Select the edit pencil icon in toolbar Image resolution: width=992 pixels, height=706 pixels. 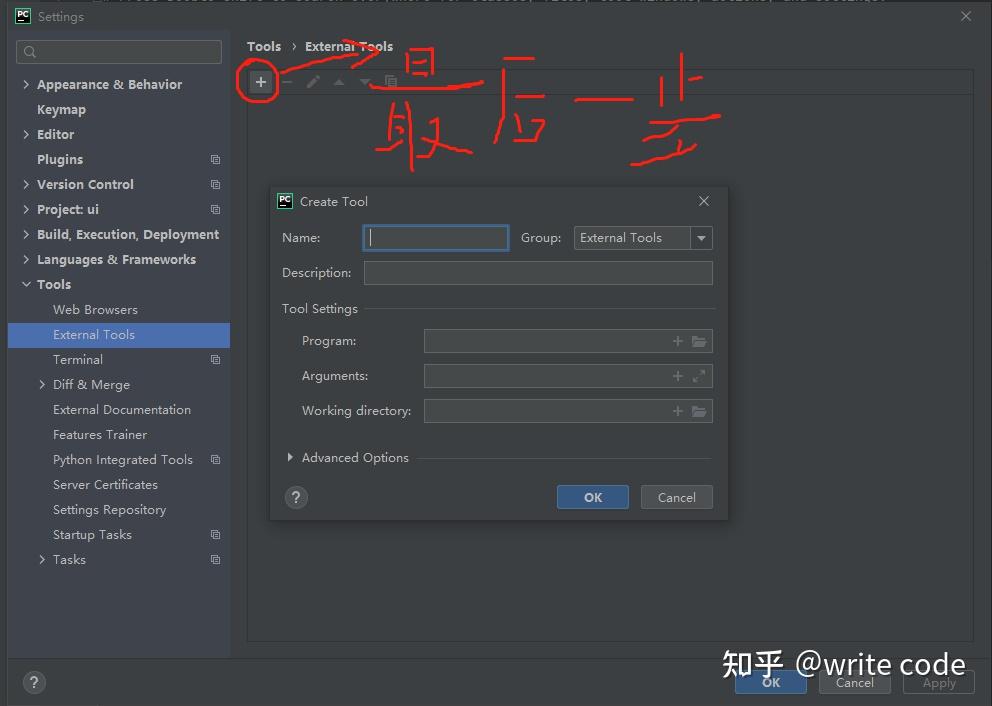click(x=313, y=83)
